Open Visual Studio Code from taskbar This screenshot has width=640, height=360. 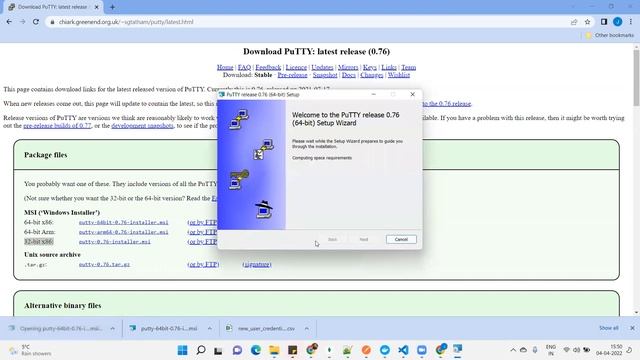403,350
